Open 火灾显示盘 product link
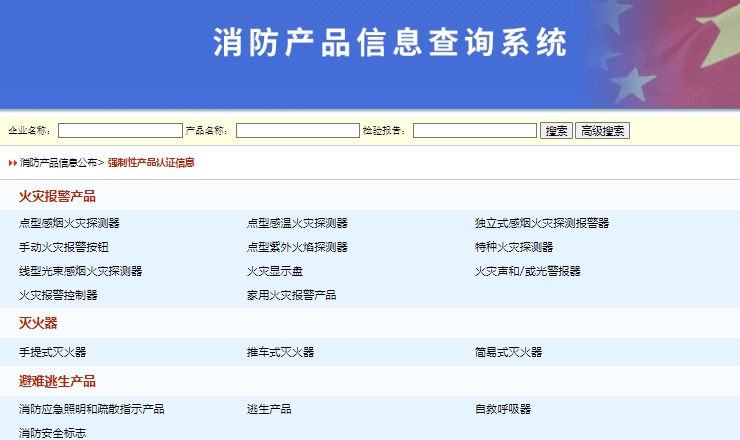The height and width of the screenshot is (440, 740). tap(275, 271)
